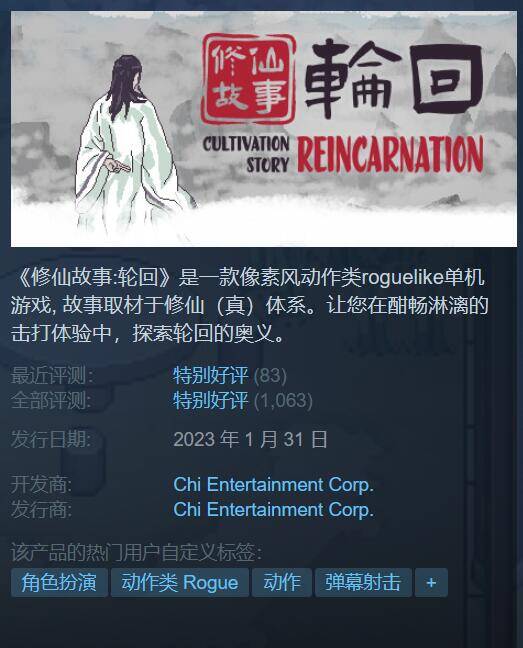Select the 角色扮演 tag

59,582
